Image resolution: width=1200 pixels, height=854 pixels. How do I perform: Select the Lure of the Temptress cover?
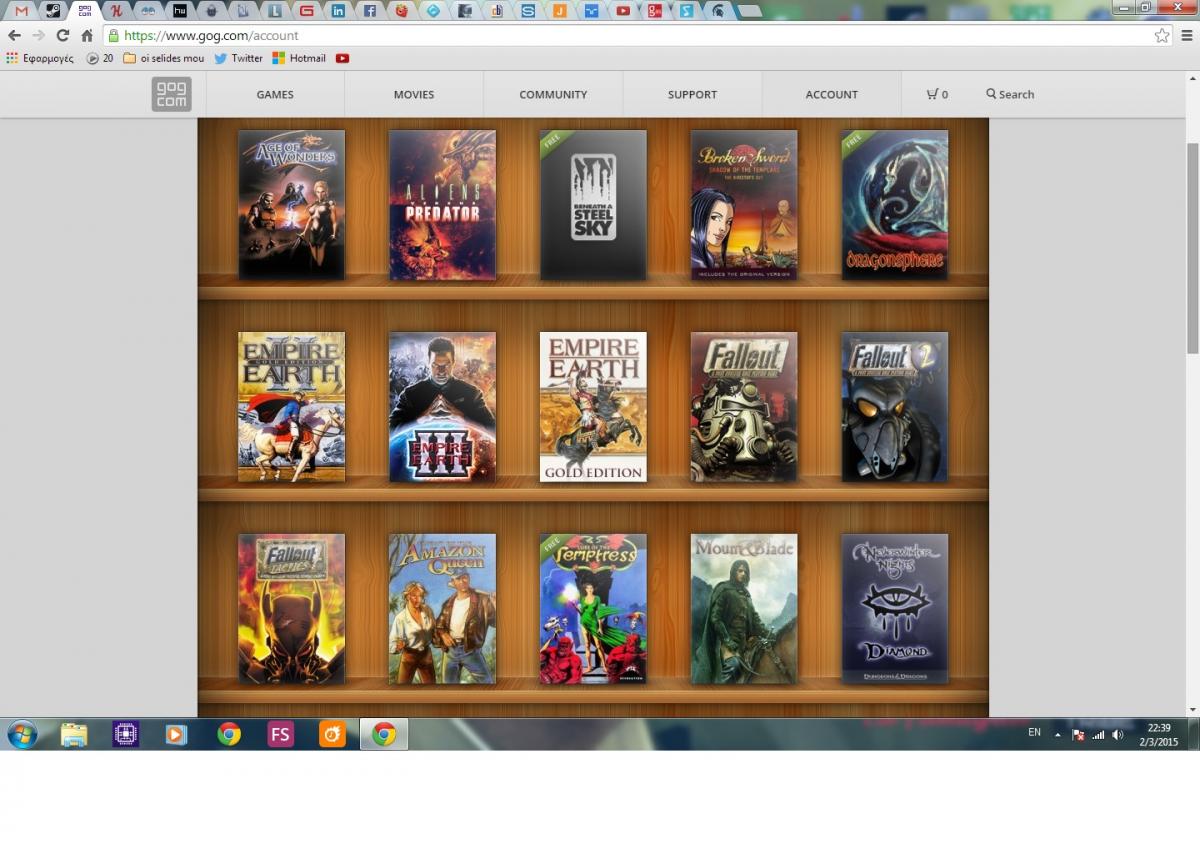click(x=593, y=609)
